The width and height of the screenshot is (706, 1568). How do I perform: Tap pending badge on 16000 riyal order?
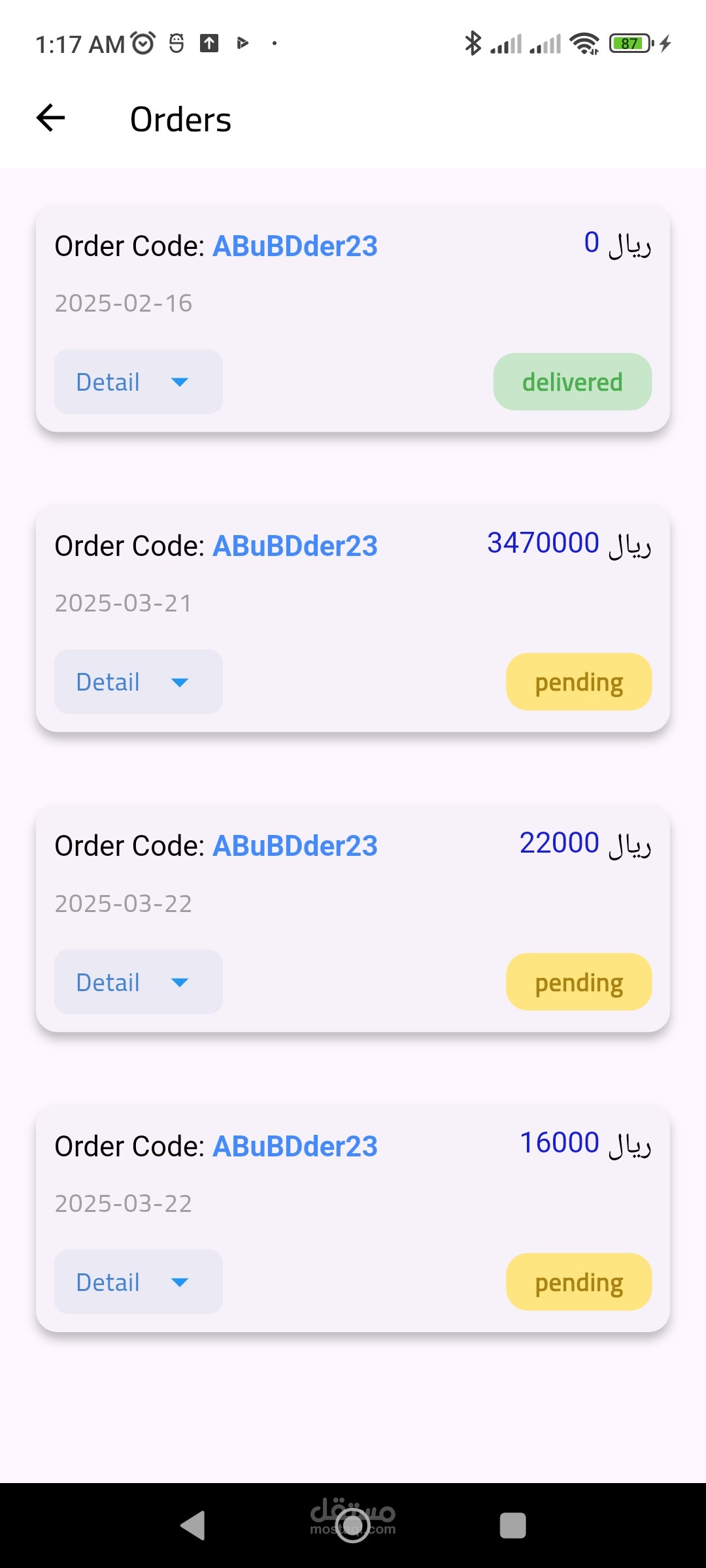point(579,1282)
